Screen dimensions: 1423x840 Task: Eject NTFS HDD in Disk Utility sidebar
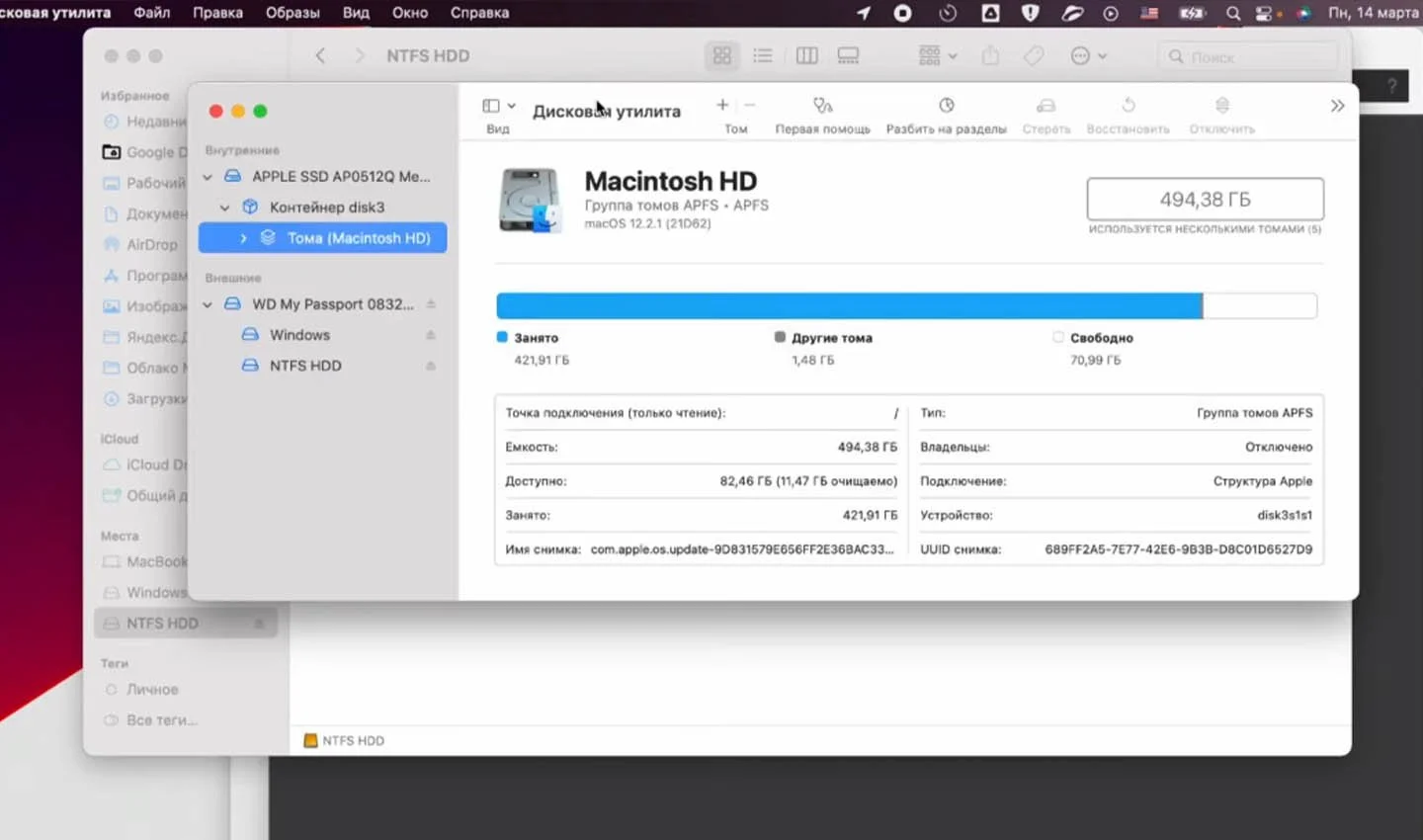[431, 366]
